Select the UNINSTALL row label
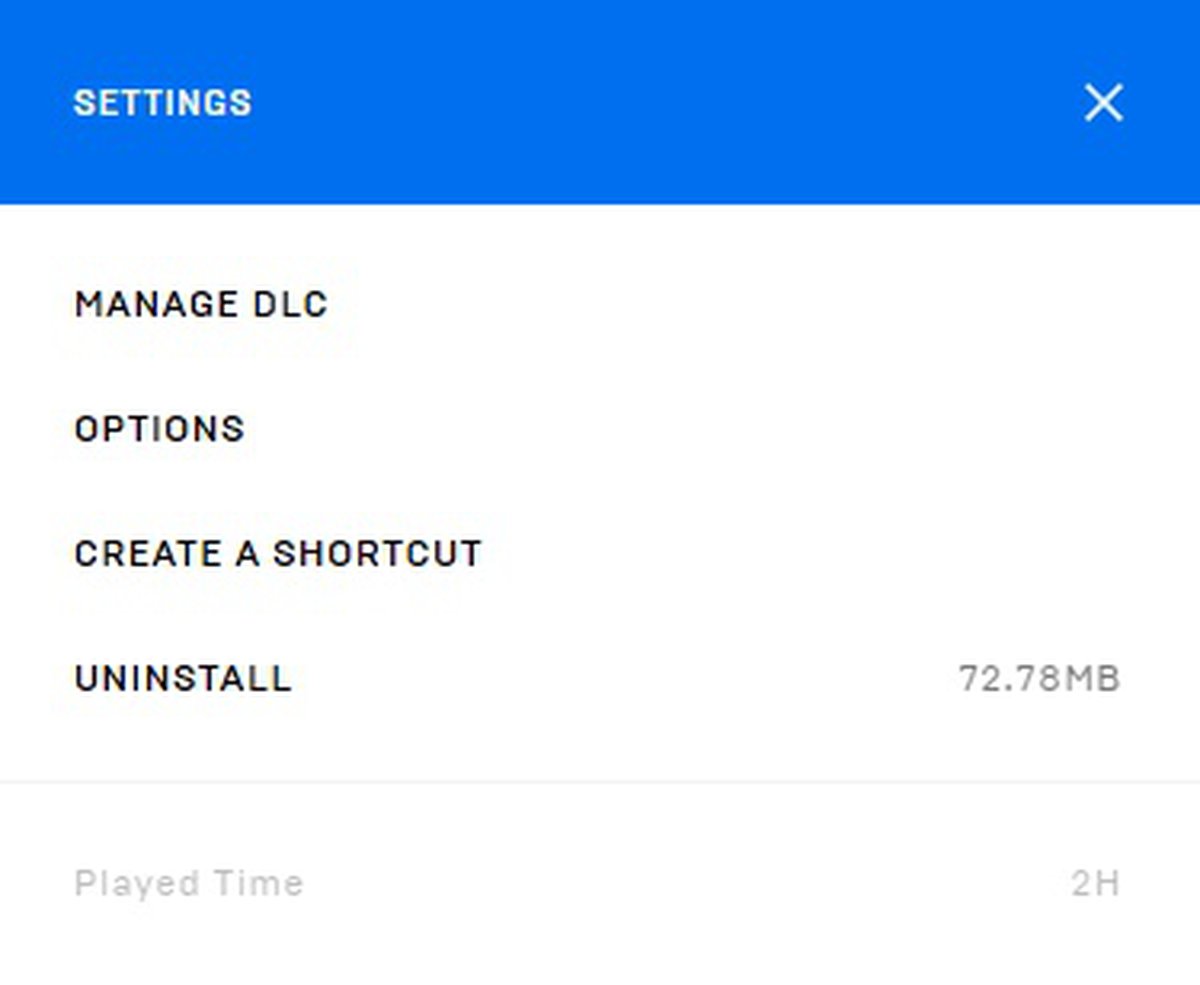 click(183, 679)
